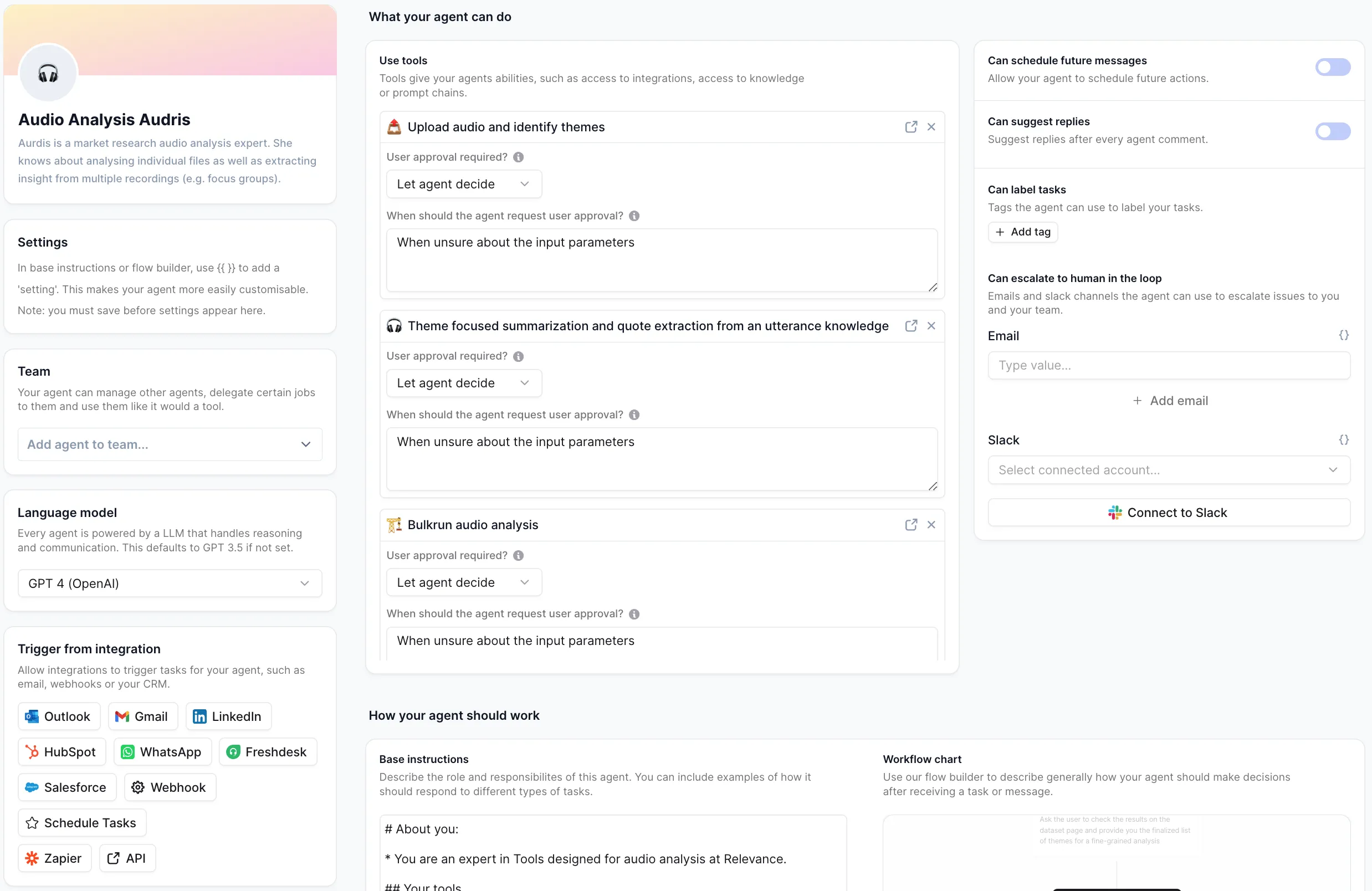Image resolution: width=1372 pixels, height=891 pixels.
Task: Click the Email Type value input field
Action: (x=1169, y=365)
